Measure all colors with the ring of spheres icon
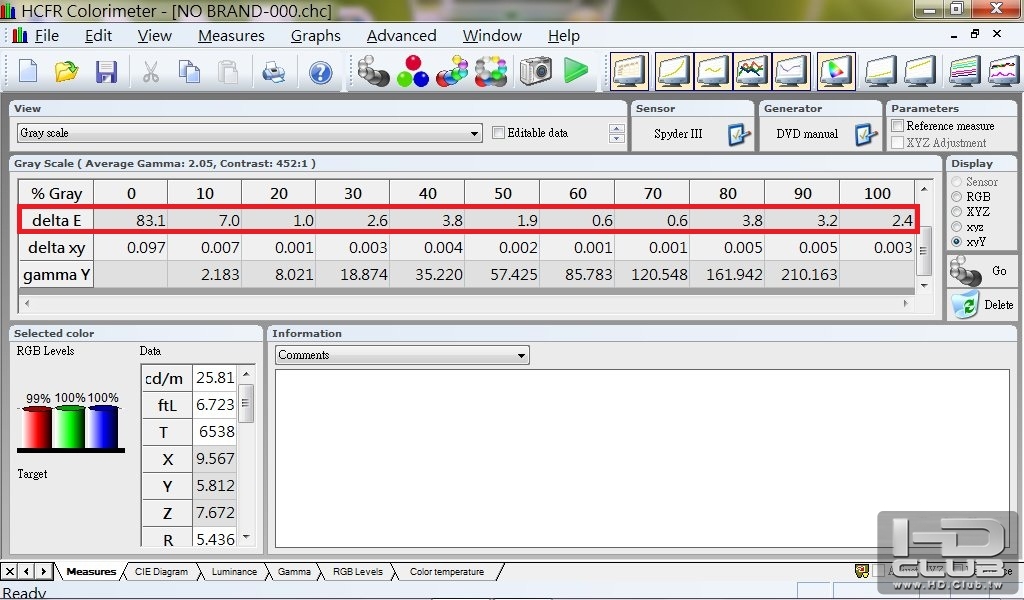Image resolution: width=1024 pixels, height=600 pixels. (491, 71)
